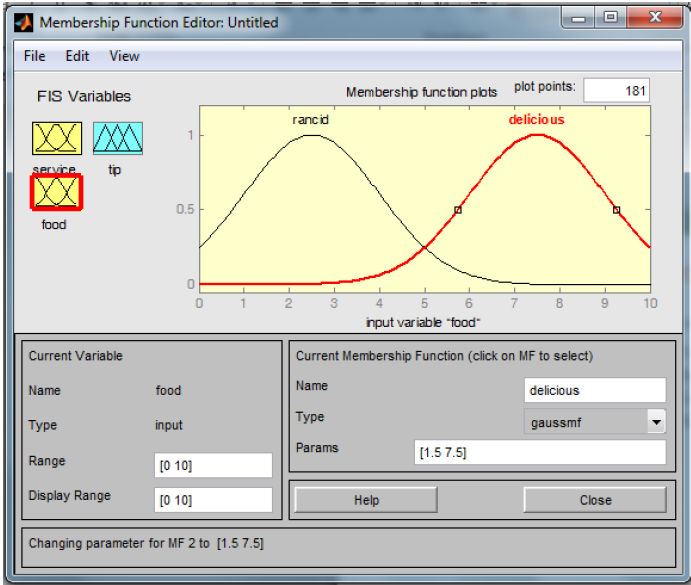Select the service variable icon

pyautogui.click(x=57, y=138)
